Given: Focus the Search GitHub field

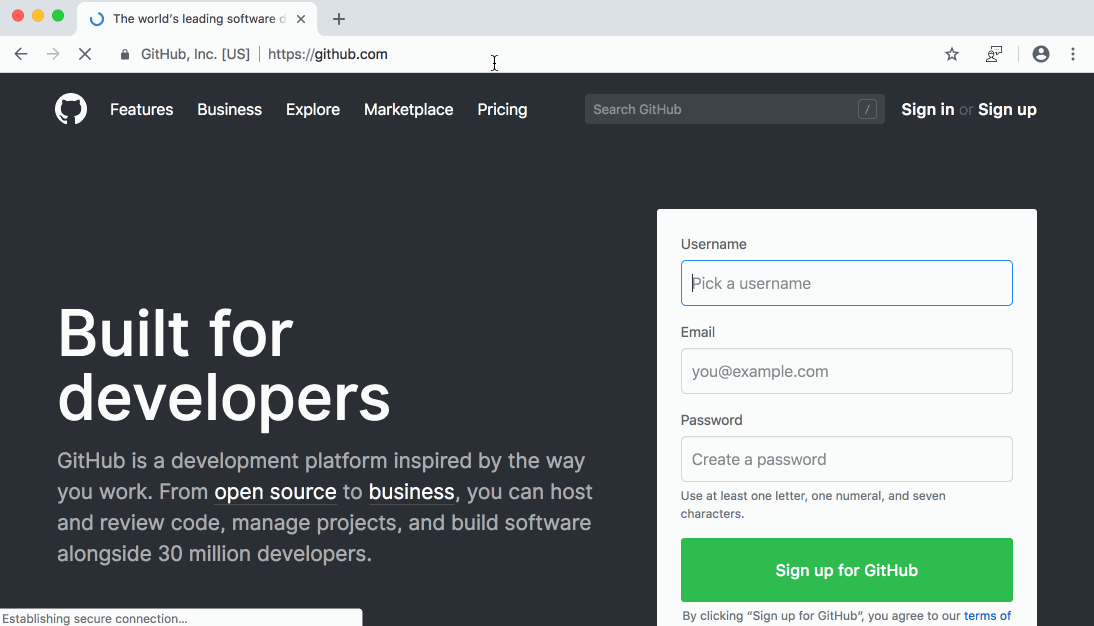Looking at the screenshot, I should pyautogui.click(x=734, y=109).
